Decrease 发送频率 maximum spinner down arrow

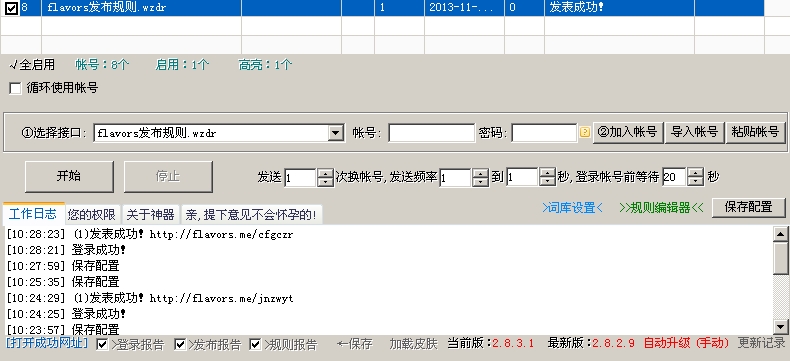point(547,181)
